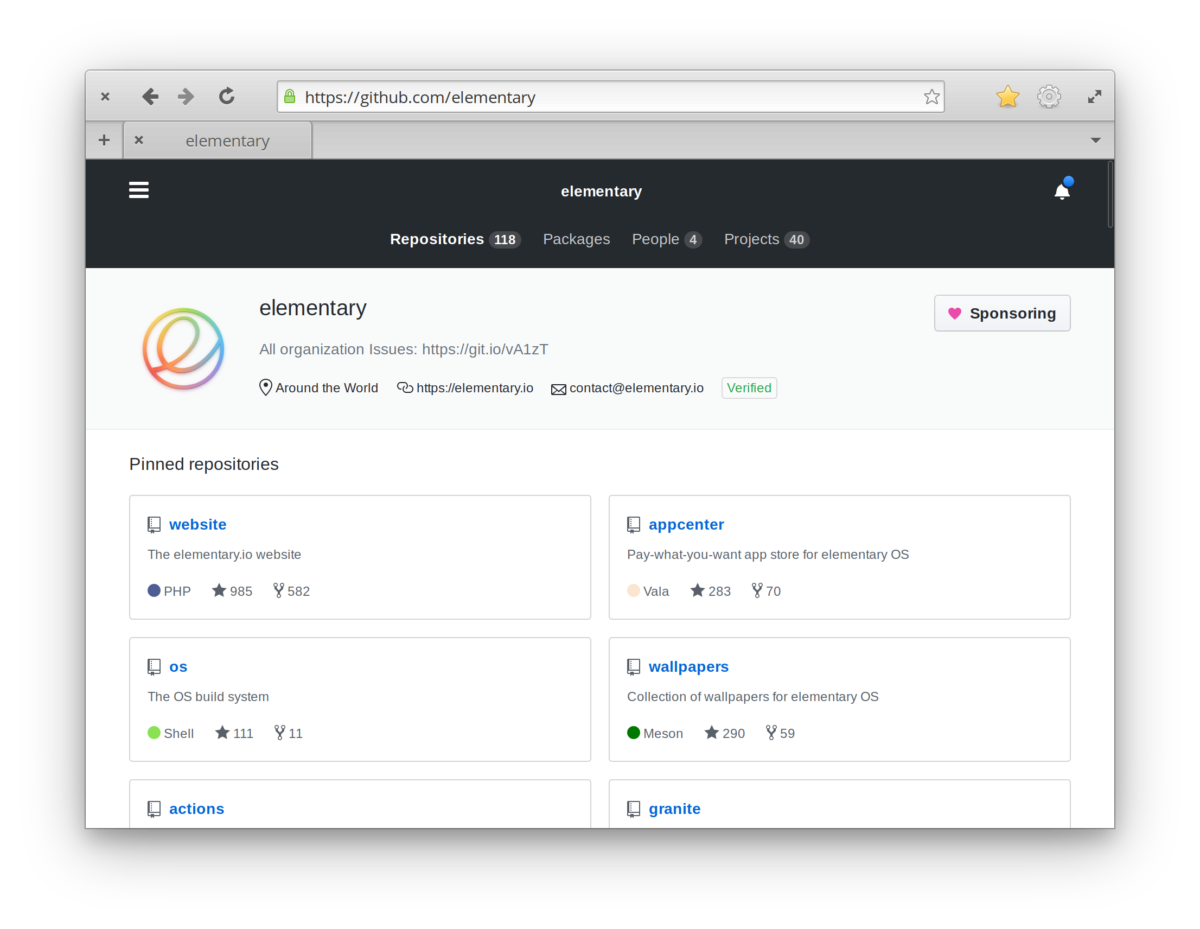Viewport: 1200px width, 929px height.
Task: Go back with the browser back arrow
Action: point(150,97)
